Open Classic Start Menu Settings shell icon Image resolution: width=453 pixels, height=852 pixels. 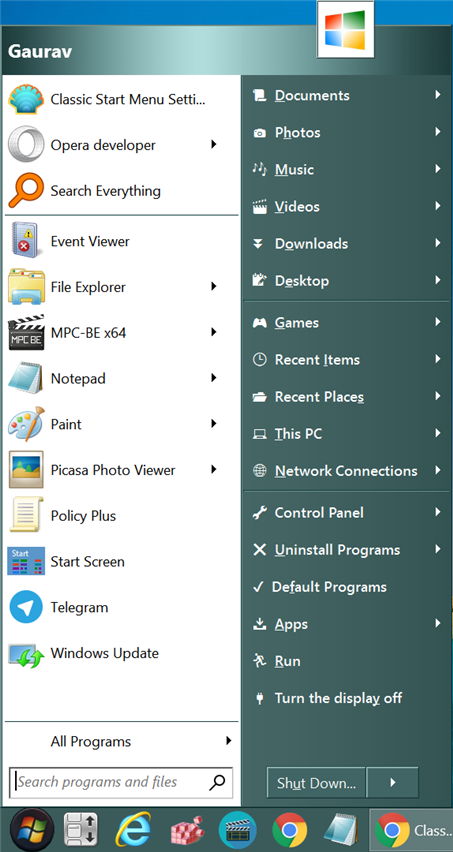click(x=26, y=99)
